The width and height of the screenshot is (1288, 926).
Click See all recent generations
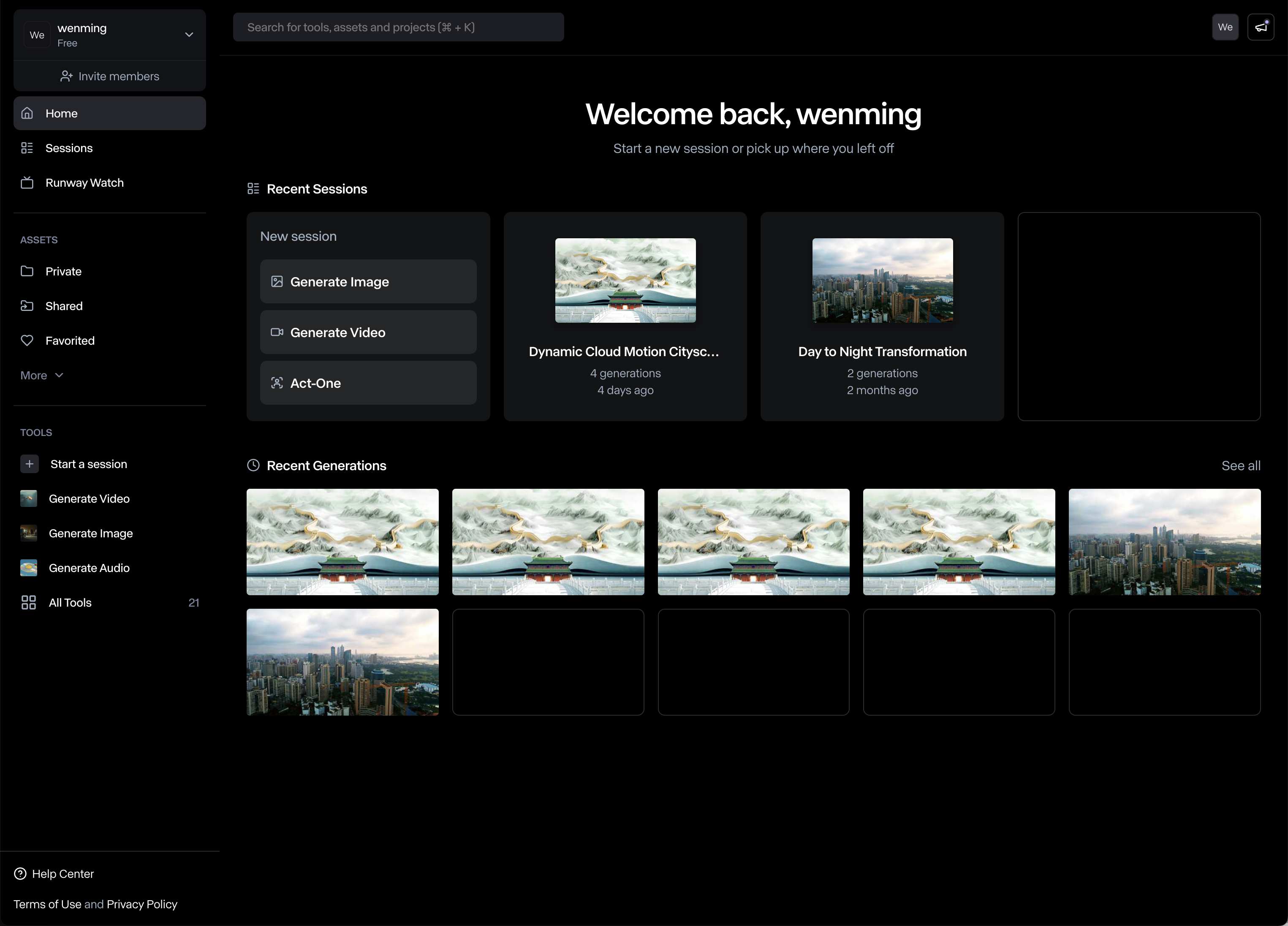tap(1240, 466)
